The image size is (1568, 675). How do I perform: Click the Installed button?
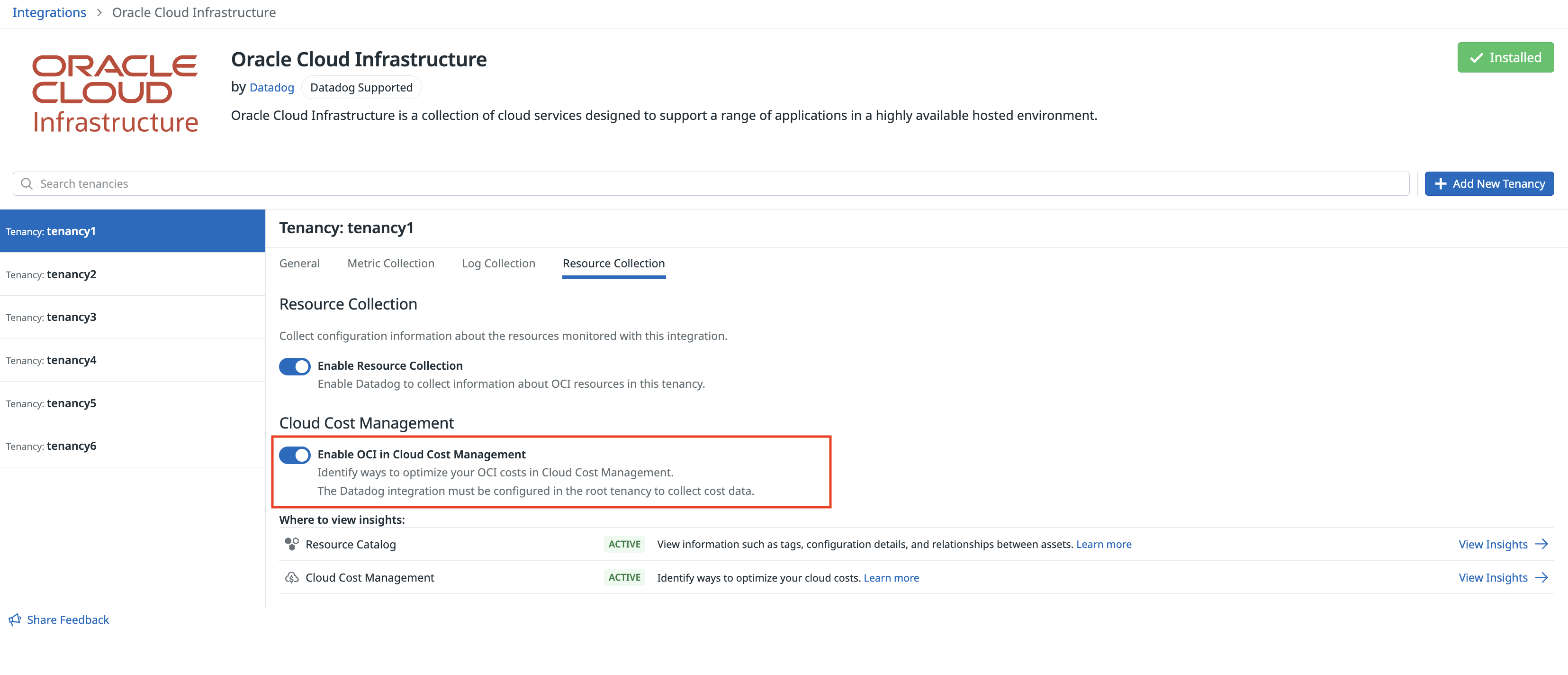pos(1505,57)
